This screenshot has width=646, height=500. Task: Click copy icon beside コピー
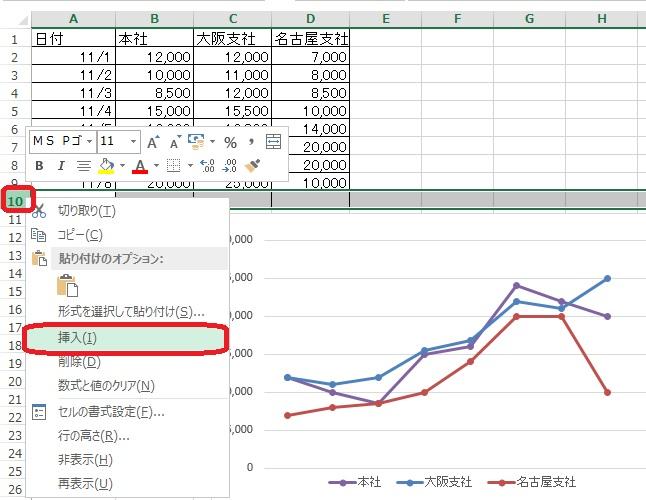[39, 235]
